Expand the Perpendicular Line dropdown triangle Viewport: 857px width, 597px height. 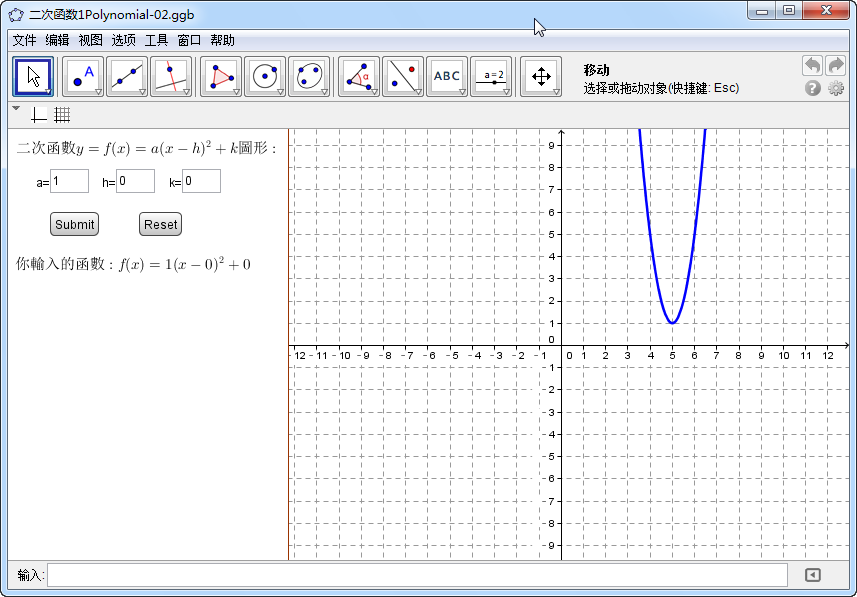[187, 92]
